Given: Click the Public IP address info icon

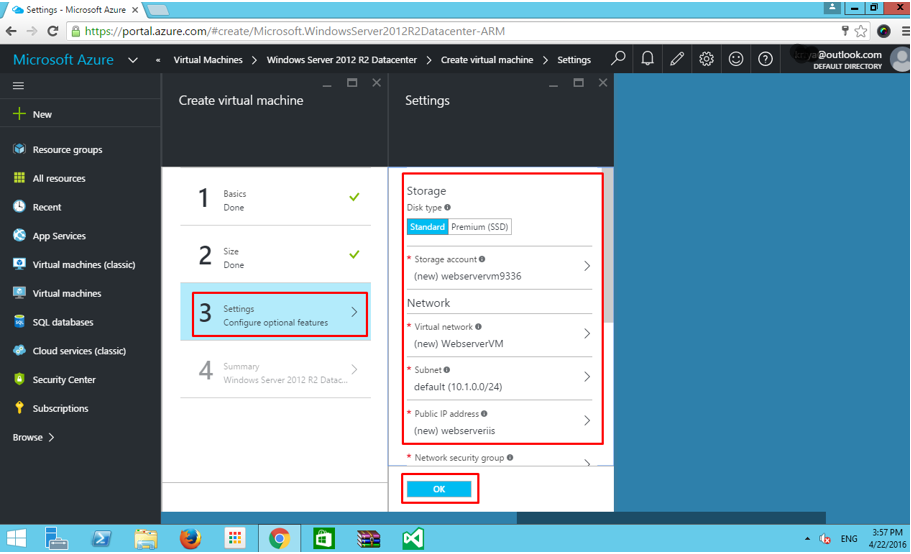Looking at the screenshot, I should coord(484,413).
